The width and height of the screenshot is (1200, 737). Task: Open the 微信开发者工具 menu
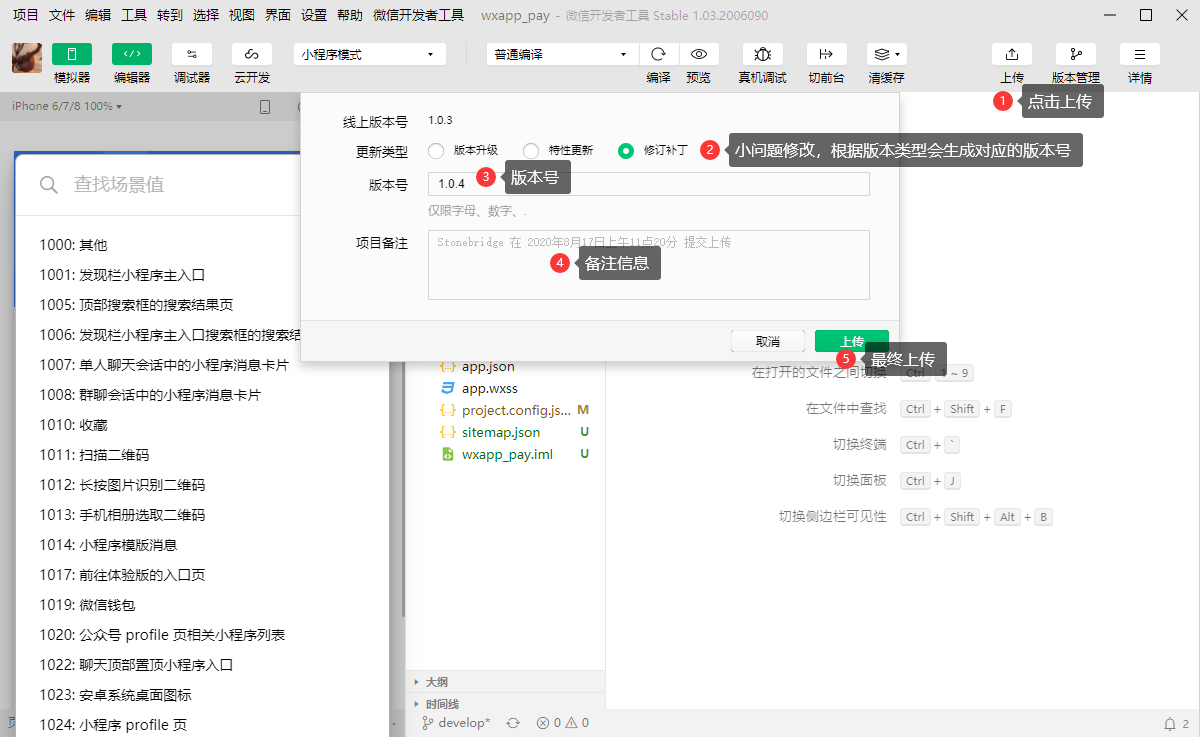(418, 15)
